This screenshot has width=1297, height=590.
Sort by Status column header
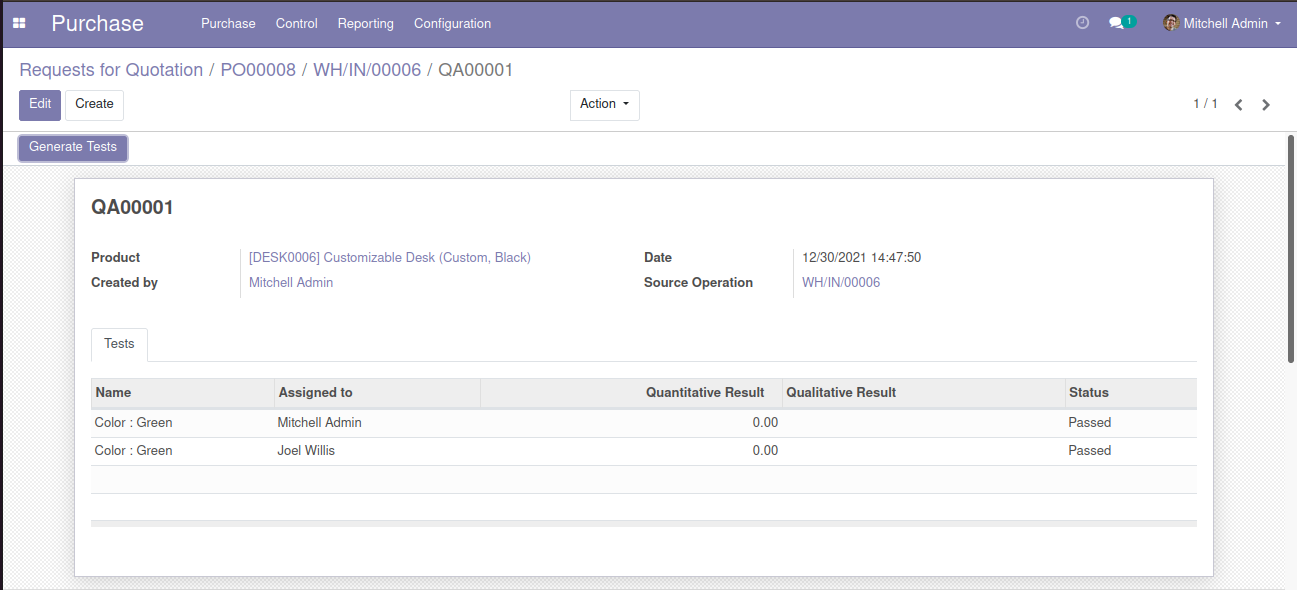point(1130,393)
